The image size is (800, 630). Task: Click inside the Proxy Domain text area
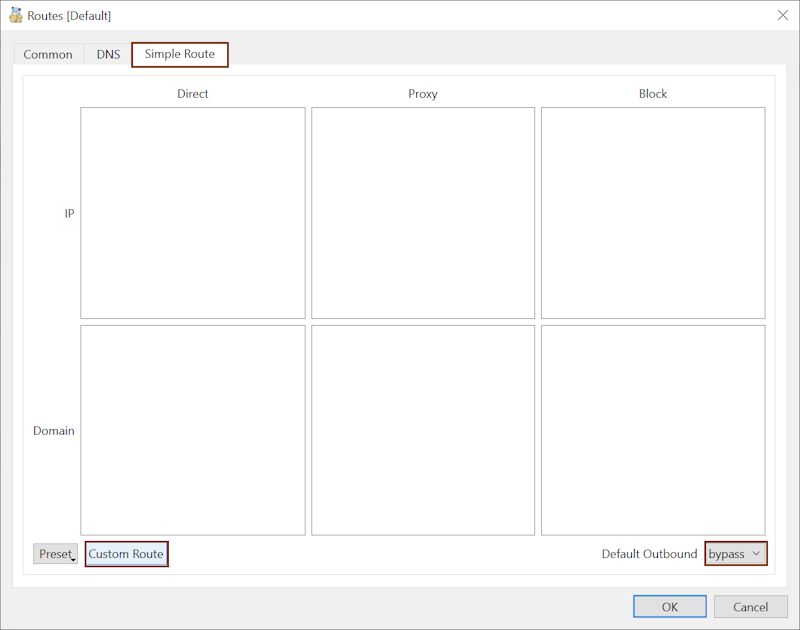(x=423, y=430)
